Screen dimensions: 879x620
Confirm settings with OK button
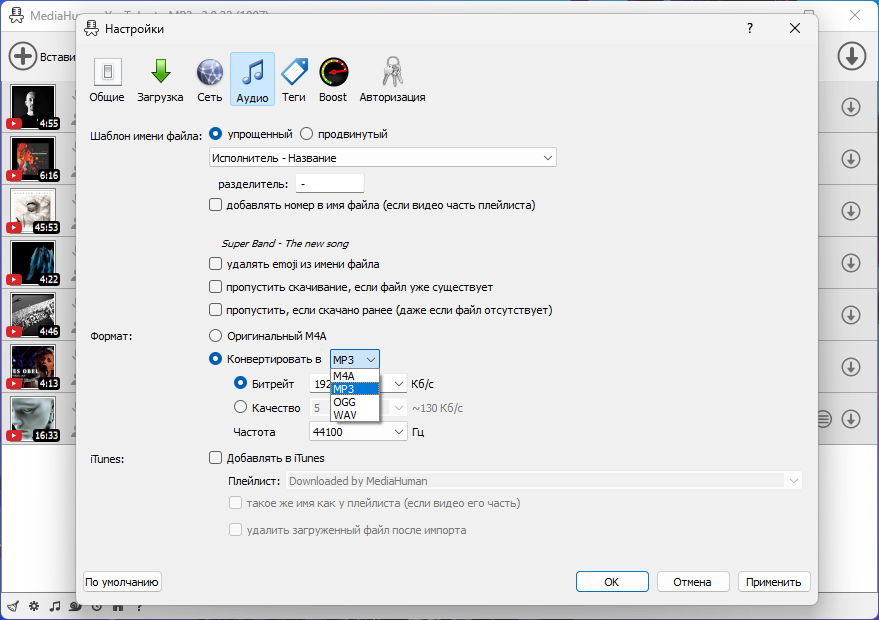tap(612, 582)
